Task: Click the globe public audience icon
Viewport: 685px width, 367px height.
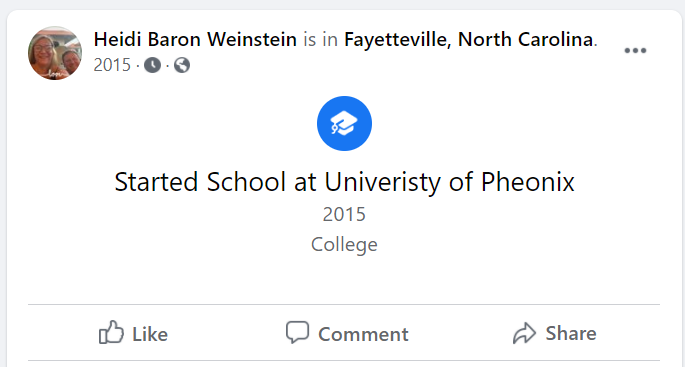Action: tap(182, 66)
